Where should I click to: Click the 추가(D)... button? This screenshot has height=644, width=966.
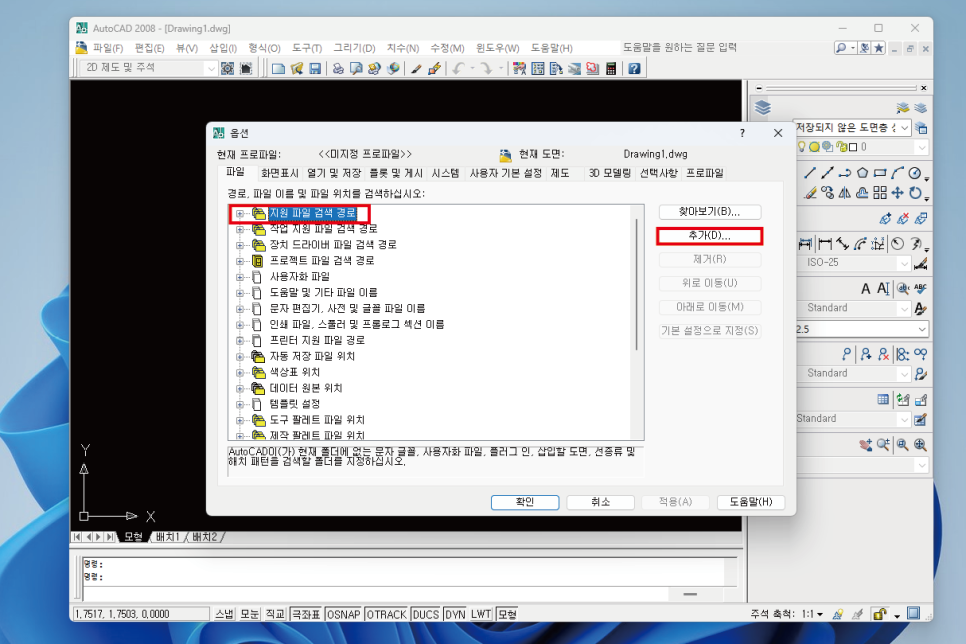tap(710, 236)
